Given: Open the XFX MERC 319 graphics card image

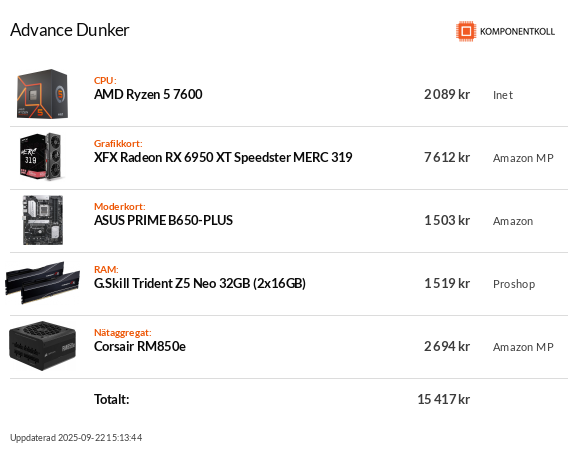Looking at the screenshot, I should point(41,157).
